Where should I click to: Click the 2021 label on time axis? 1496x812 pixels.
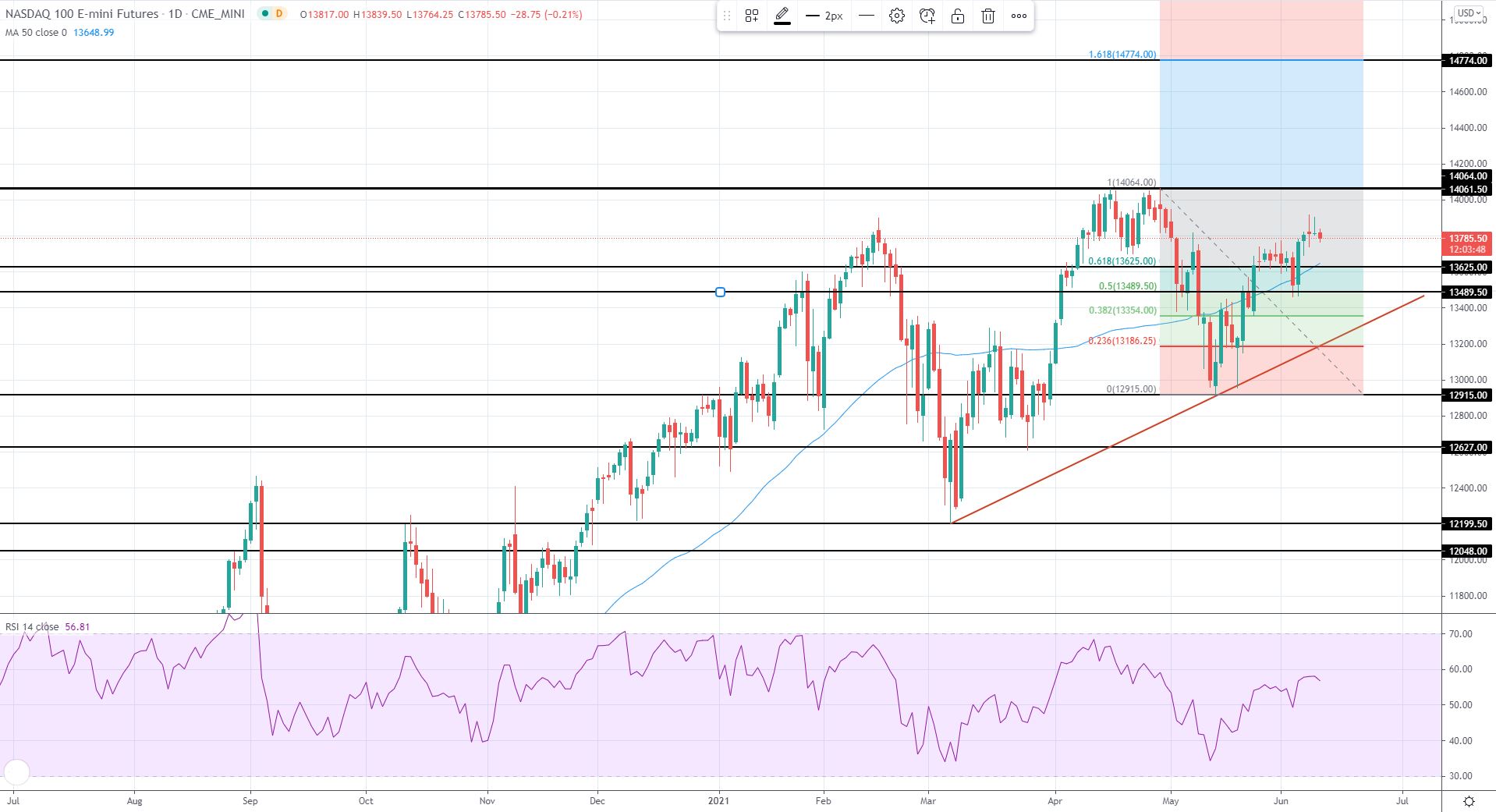pyautogui.click(x=718, y=801)
